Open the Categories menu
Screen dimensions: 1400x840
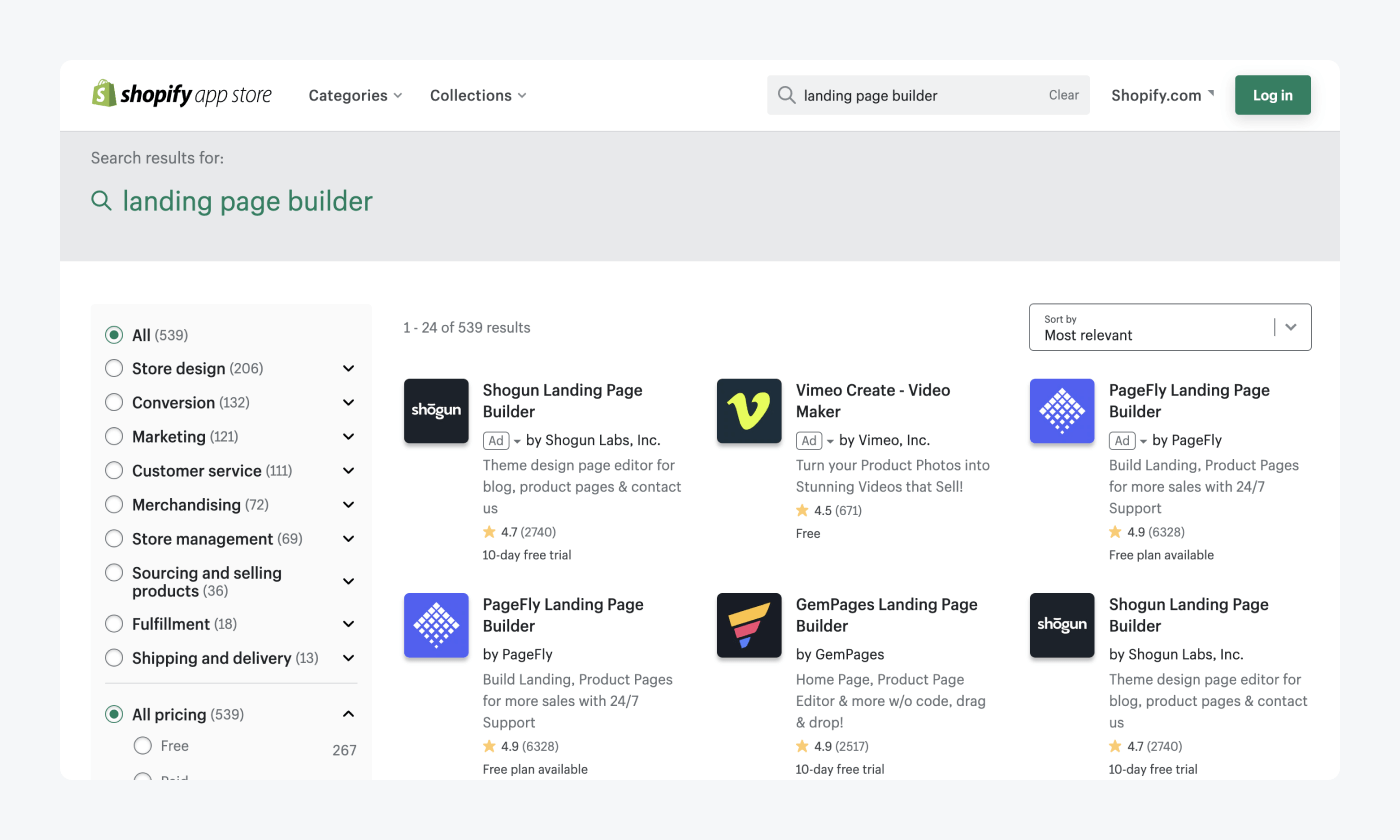point(355,95)
